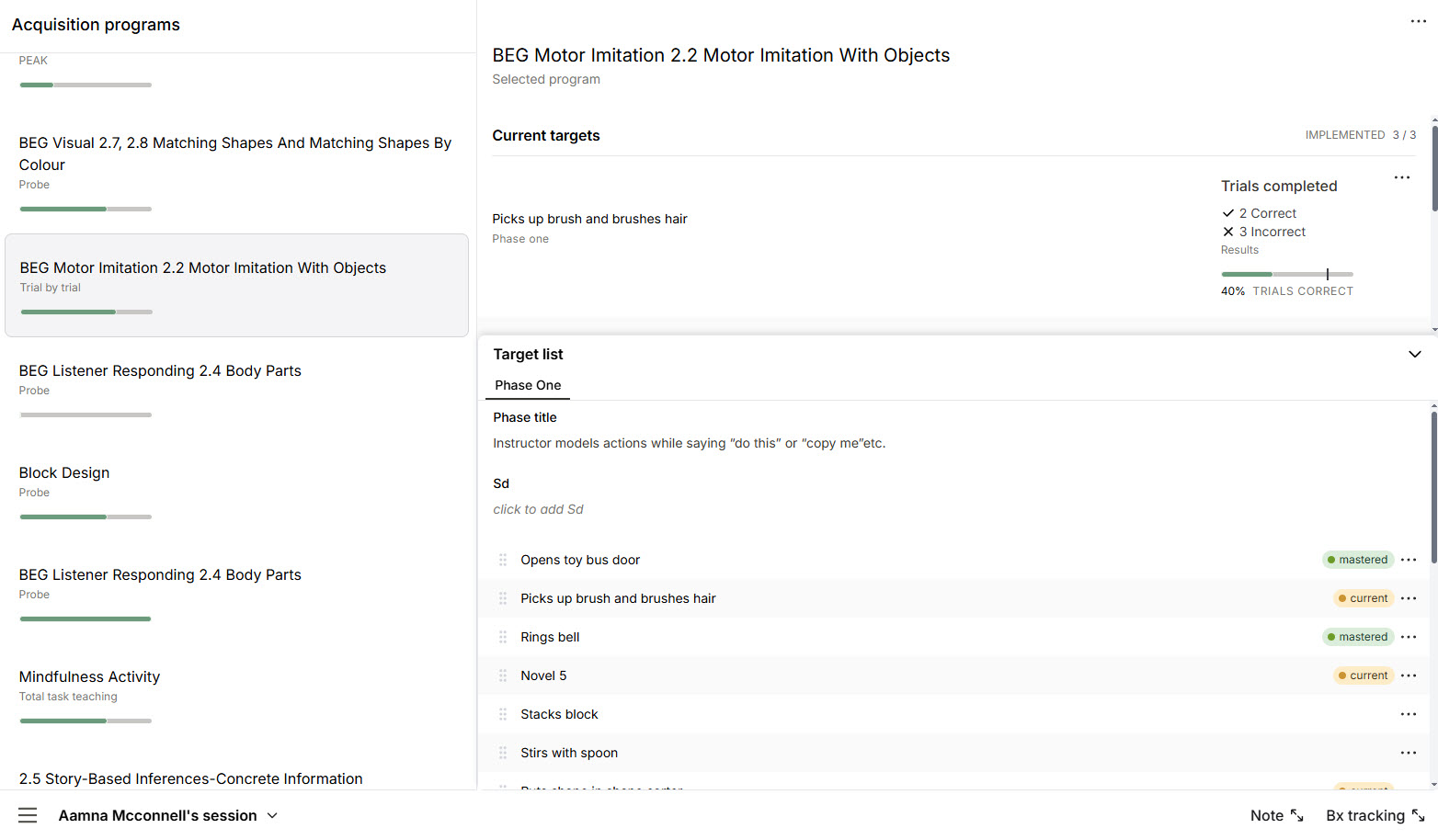Open options for Picks up brush target row

(1409, 598)
